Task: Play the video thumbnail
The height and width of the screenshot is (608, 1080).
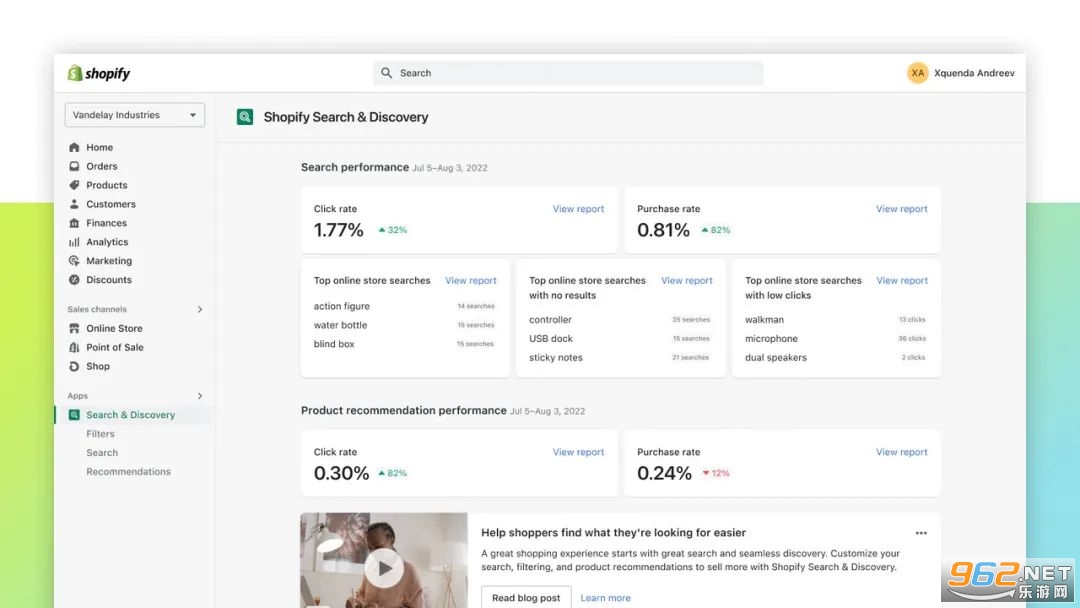Action: click(x=383, y=569)
